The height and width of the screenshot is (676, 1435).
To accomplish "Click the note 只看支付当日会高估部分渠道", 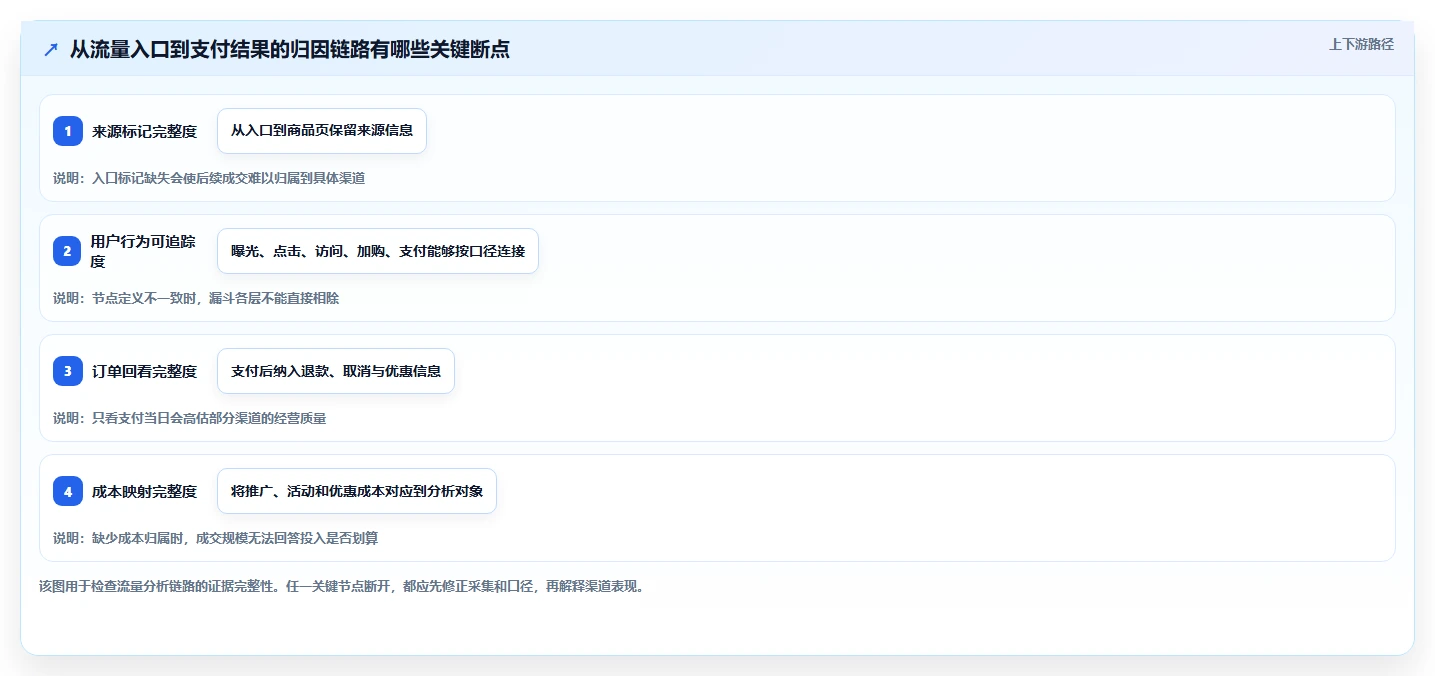I will (x=190, y=418).
